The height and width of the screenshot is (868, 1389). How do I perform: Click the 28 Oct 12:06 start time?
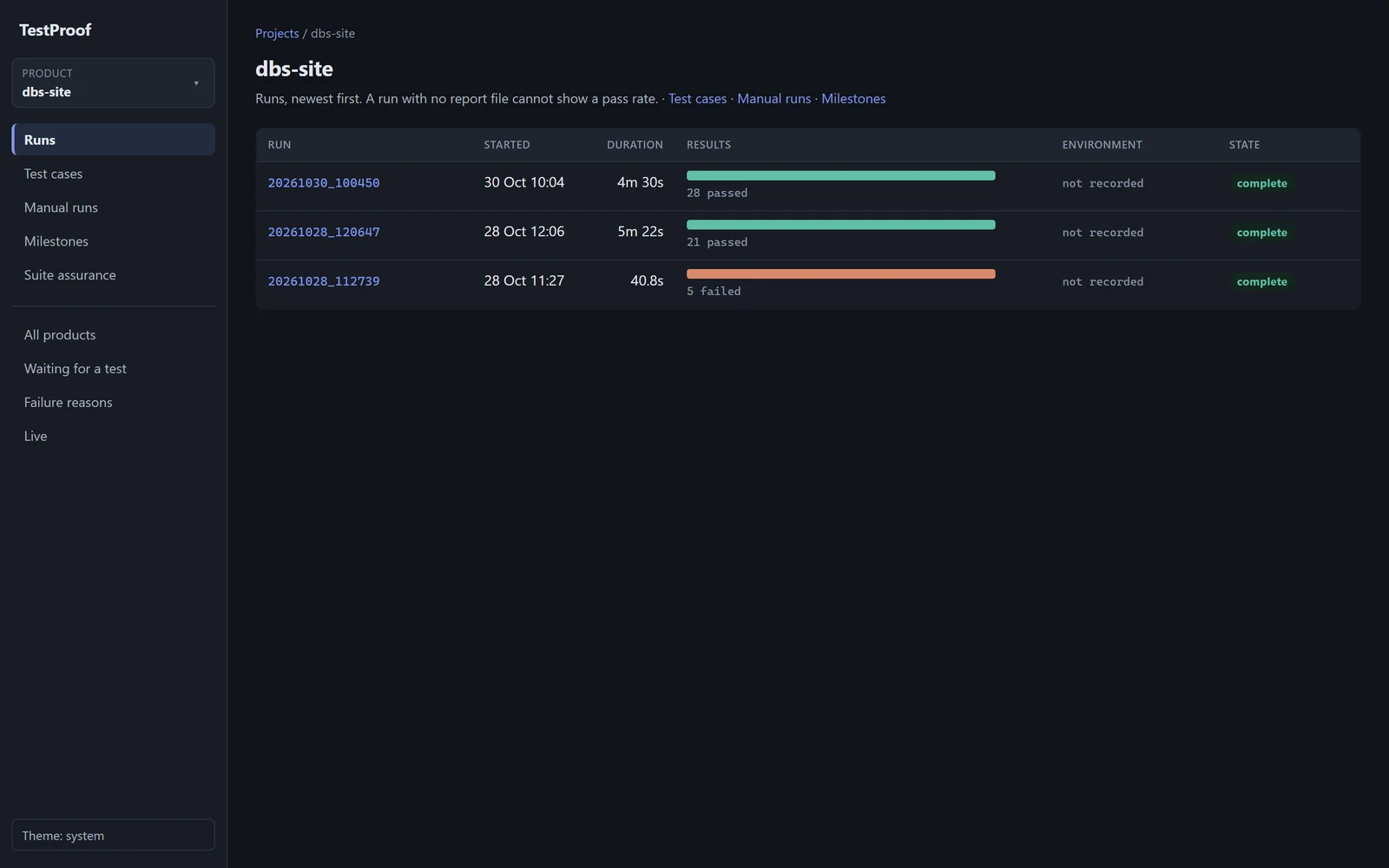[524, 232]
